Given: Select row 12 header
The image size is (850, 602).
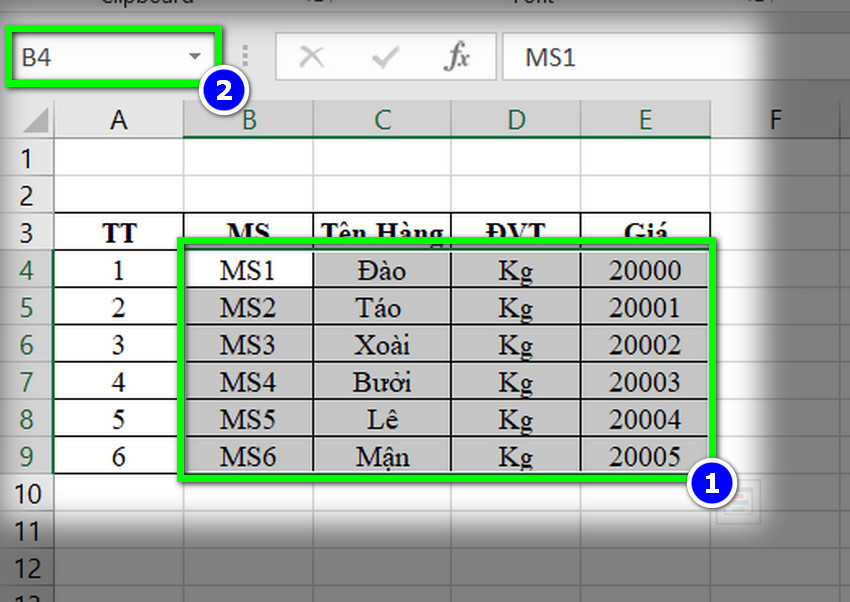Looking at the screenshot, I should (27, 567).
